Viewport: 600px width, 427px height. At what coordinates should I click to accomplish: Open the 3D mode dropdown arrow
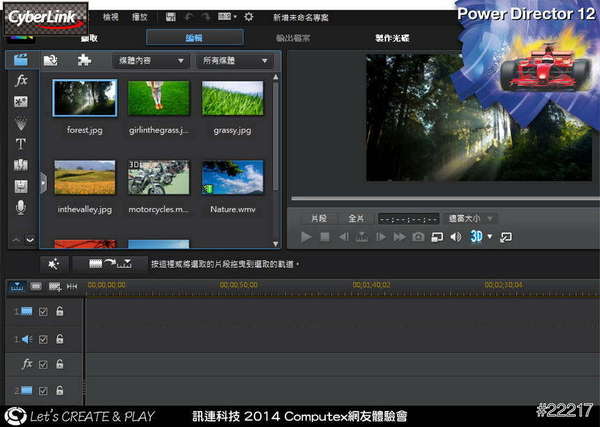pyautogui.click(x=490, y=237)
